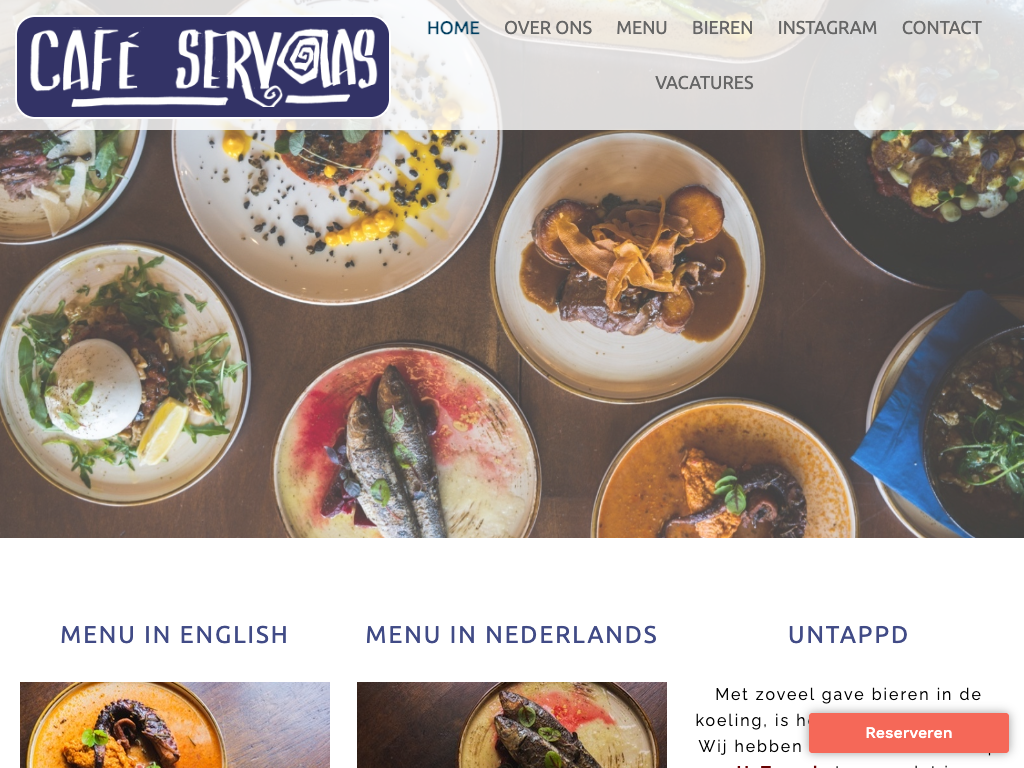Click the MENU IN ENGLISH heading
This screenshot has width=1024, height=768.
point(174,635)
